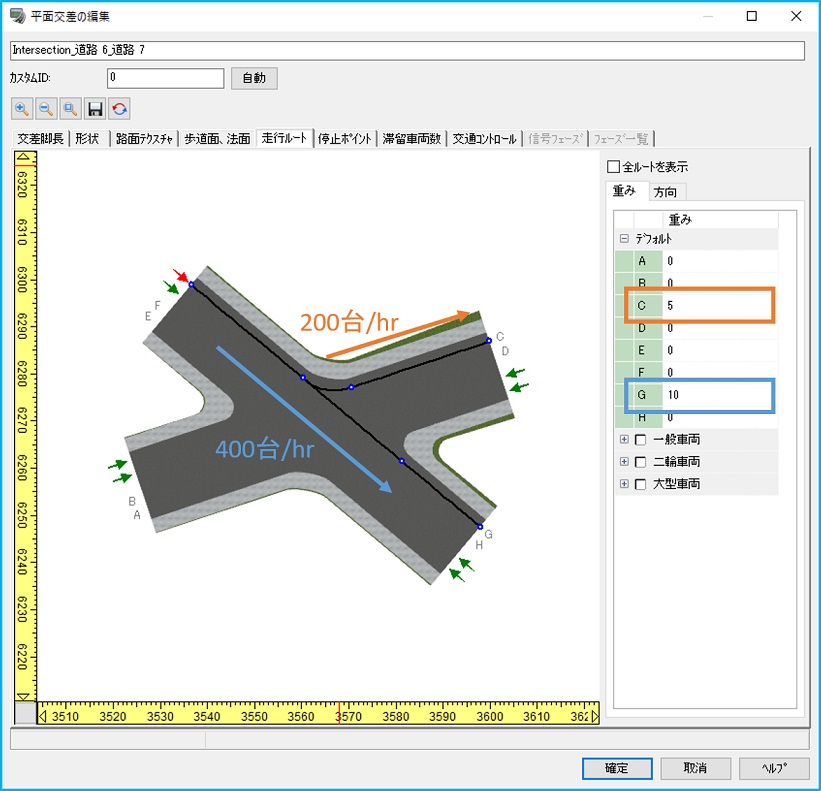The image size is (821, 791).
Task: Expand the 一般車両 group
Action: click(624, 440)
